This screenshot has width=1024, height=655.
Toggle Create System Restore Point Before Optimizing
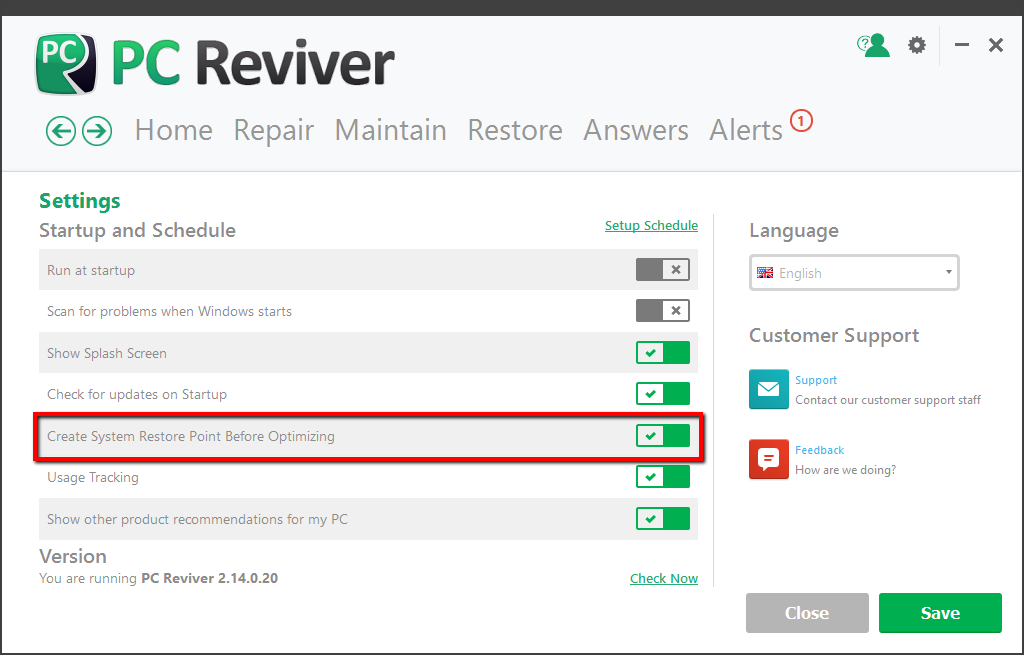click(x=663, y=436)
